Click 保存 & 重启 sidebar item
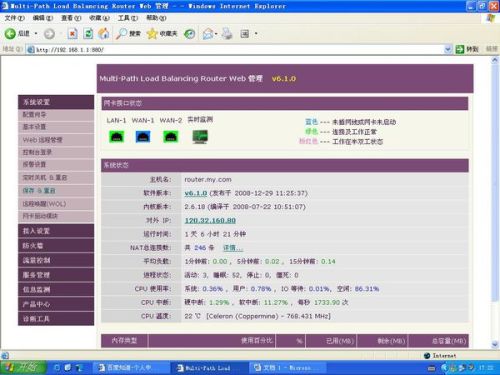 [56, 191]
